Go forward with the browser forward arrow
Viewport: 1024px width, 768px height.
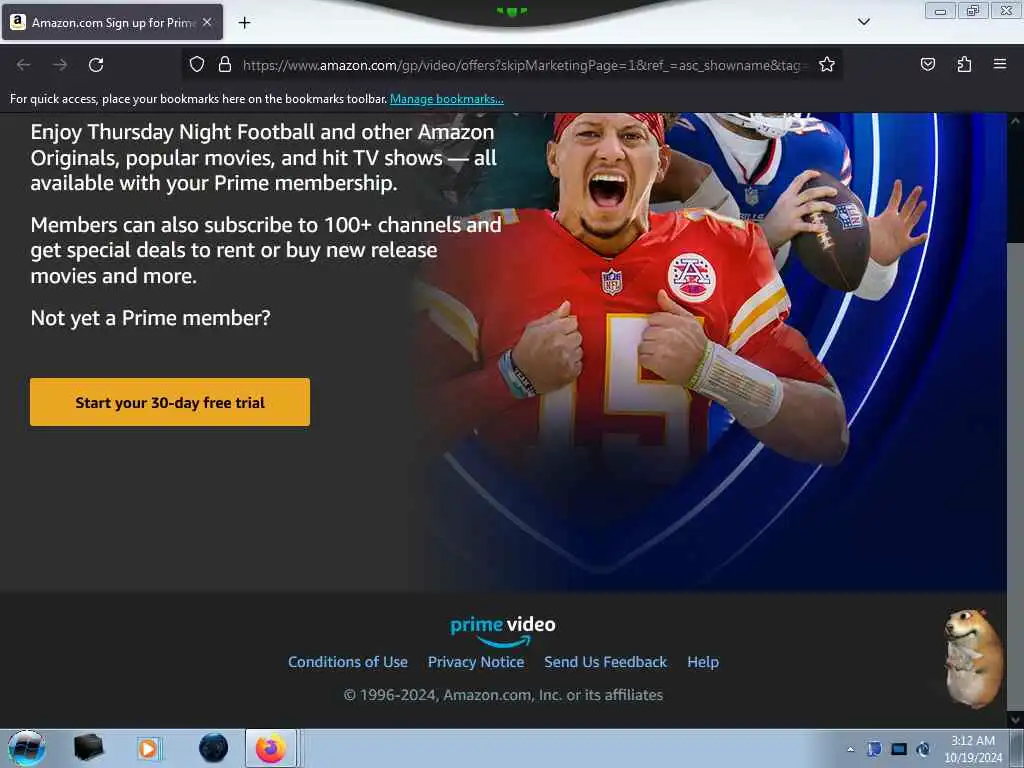click(x=60, y=65)
